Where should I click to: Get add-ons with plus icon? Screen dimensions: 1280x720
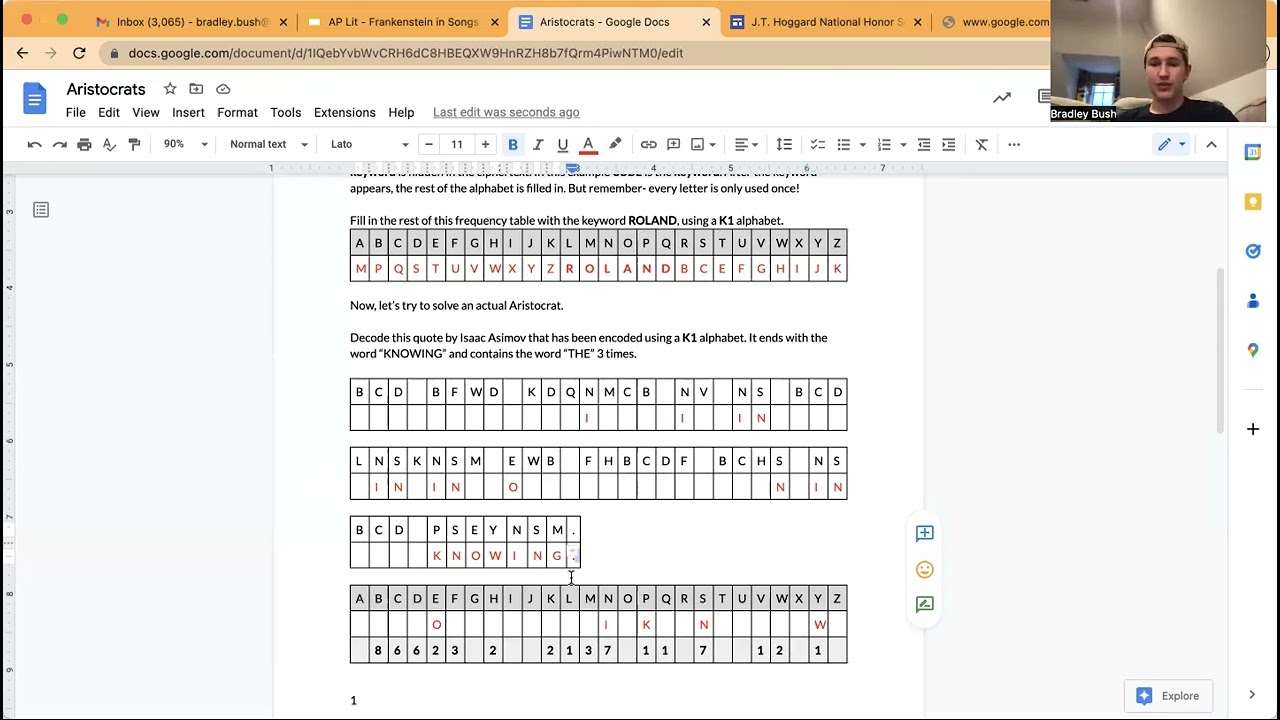click(x=1253, y=429)
